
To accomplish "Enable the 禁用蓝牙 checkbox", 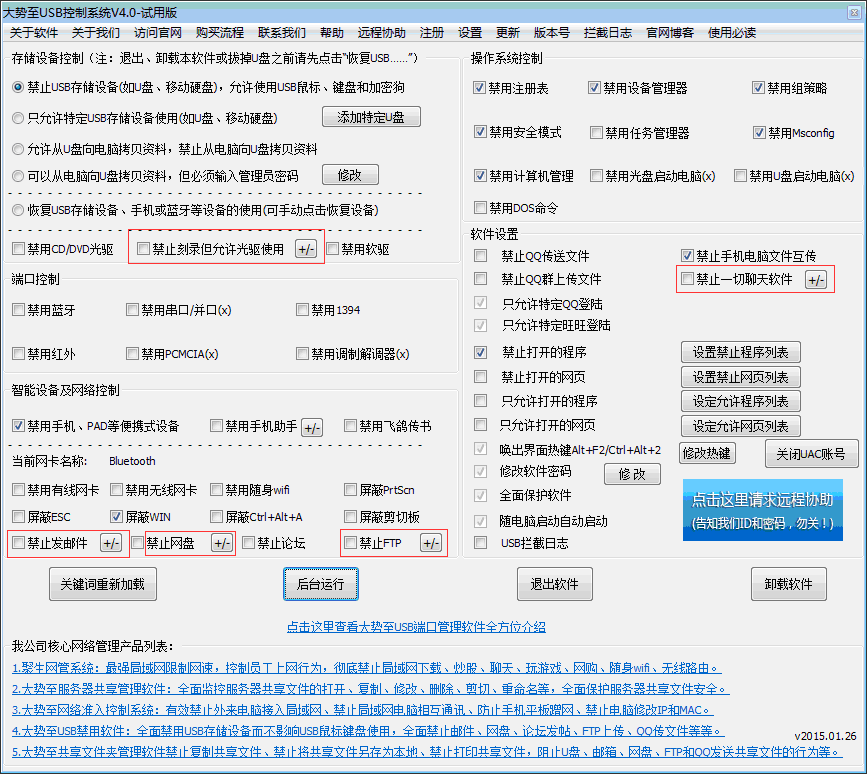I will [19, 310].
